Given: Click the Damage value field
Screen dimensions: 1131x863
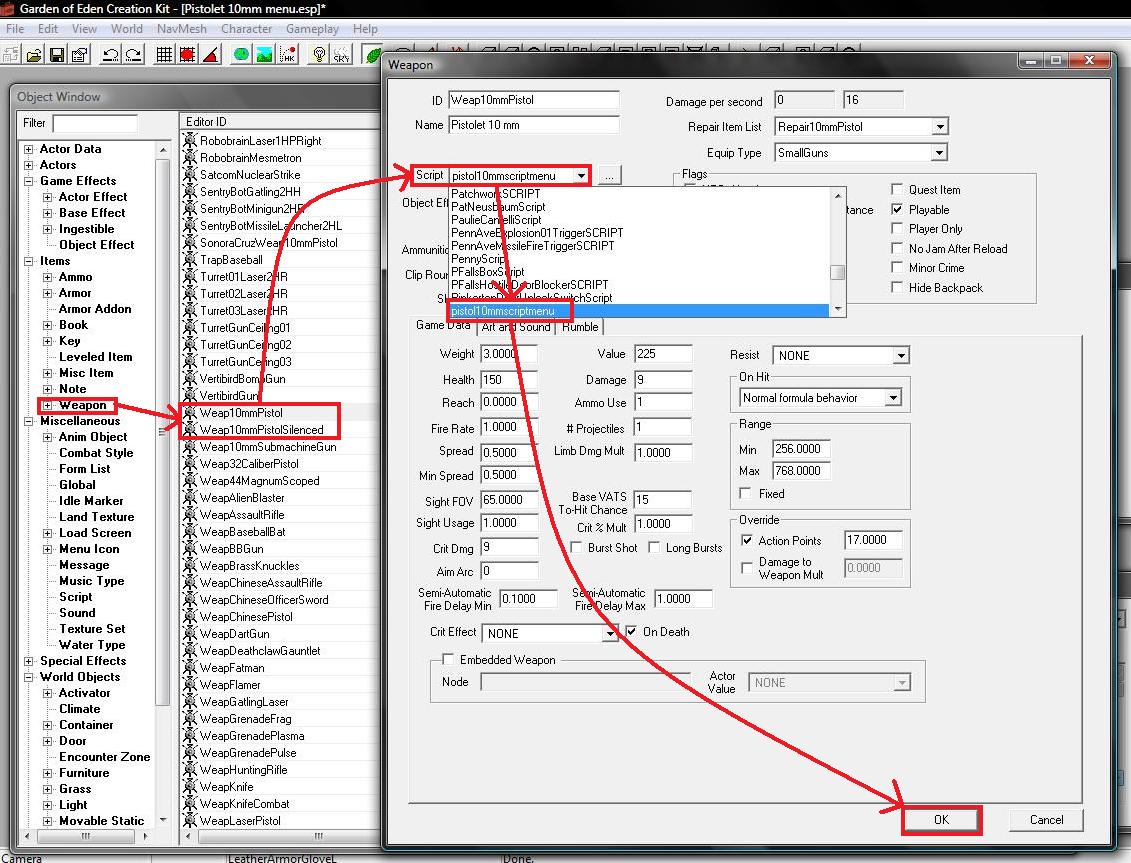Looking at the screenshot, I should (x=663, y=380).
